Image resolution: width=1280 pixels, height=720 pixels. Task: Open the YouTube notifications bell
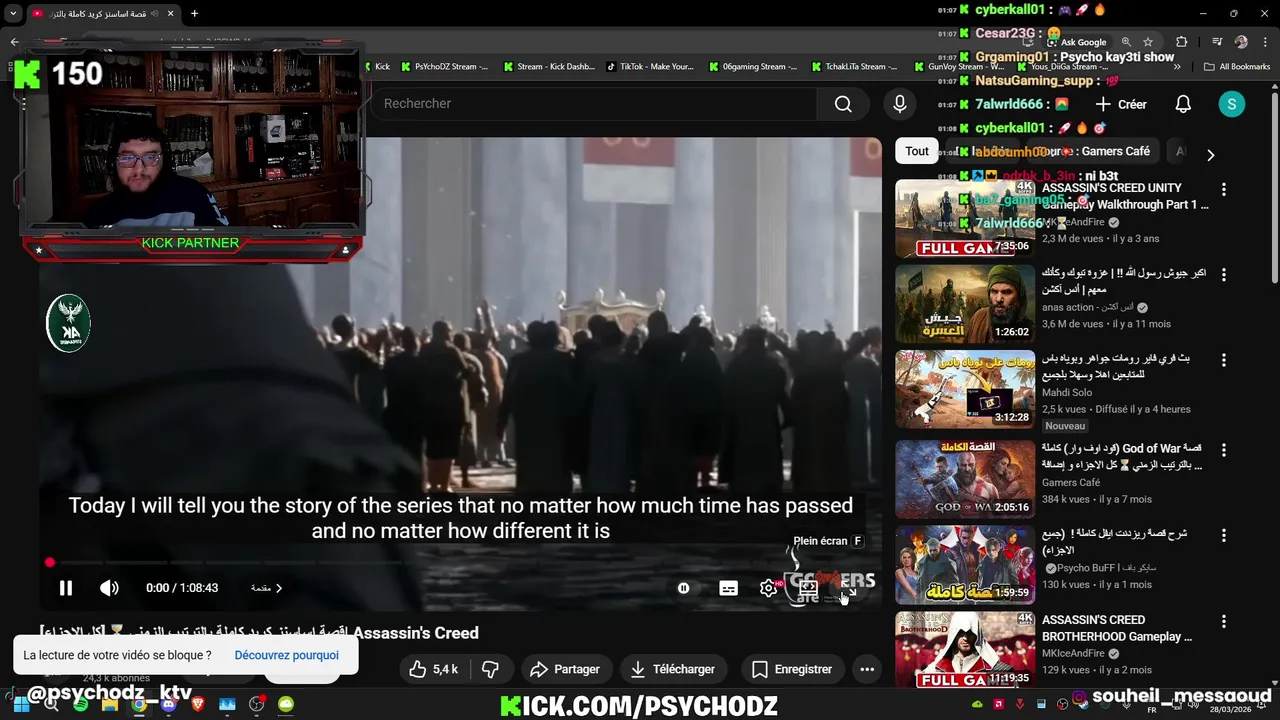click(1183, 104)
